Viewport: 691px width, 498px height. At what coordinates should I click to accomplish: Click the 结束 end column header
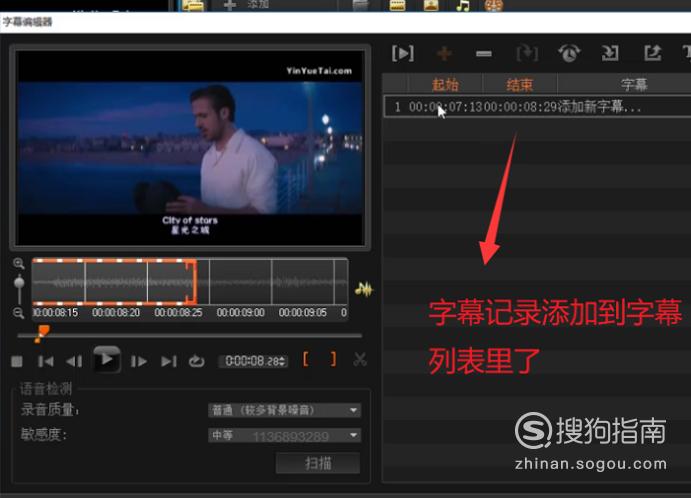520,84
